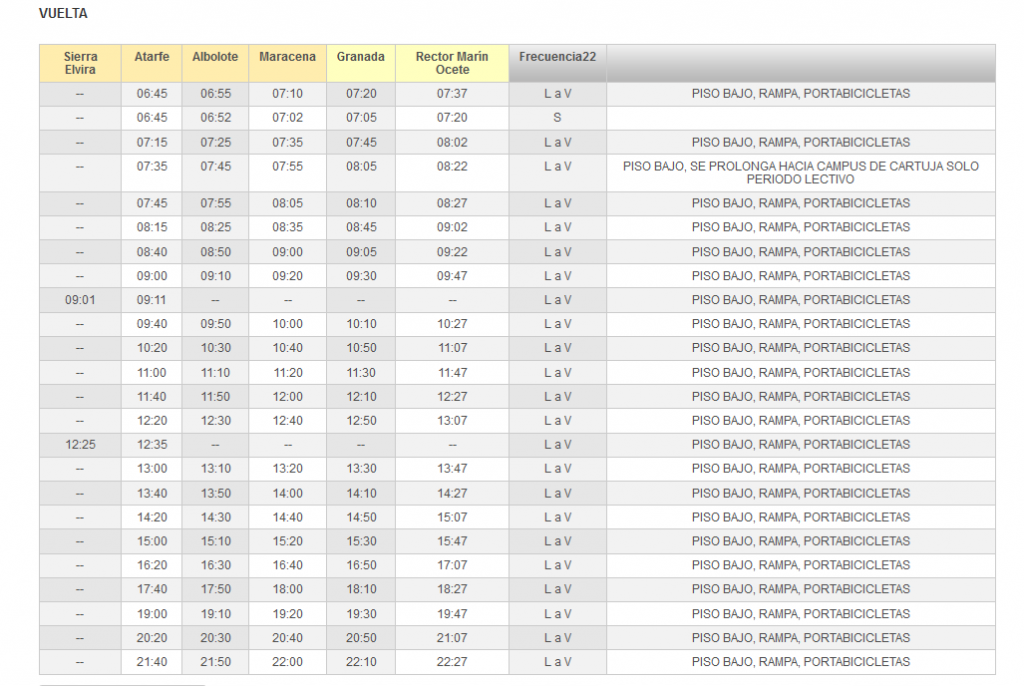Click the 12:35 Atarfe time cell
1024x686 pixels.
[x=151, y=445]
